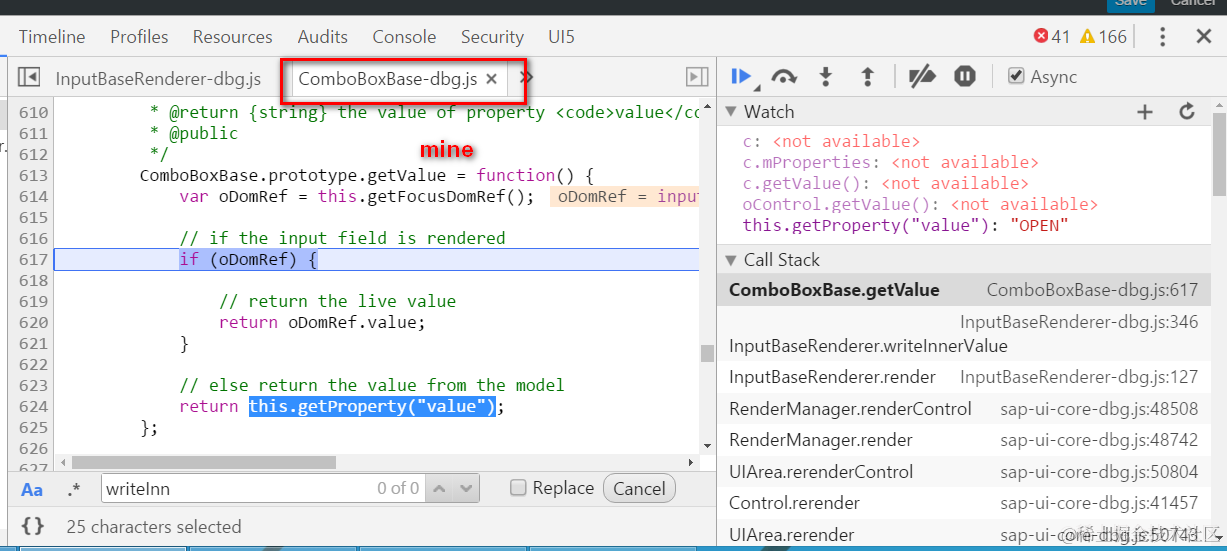Screen dimensions: 1227x551
Task: Refresh watch expressions
Action: tap(1187, 112)
